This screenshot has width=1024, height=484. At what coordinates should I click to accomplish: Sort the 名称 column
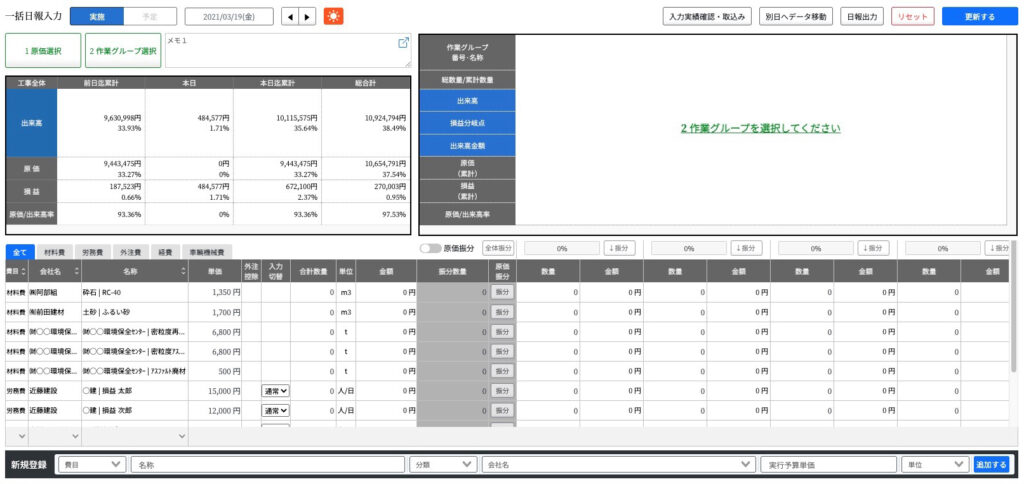184,270
